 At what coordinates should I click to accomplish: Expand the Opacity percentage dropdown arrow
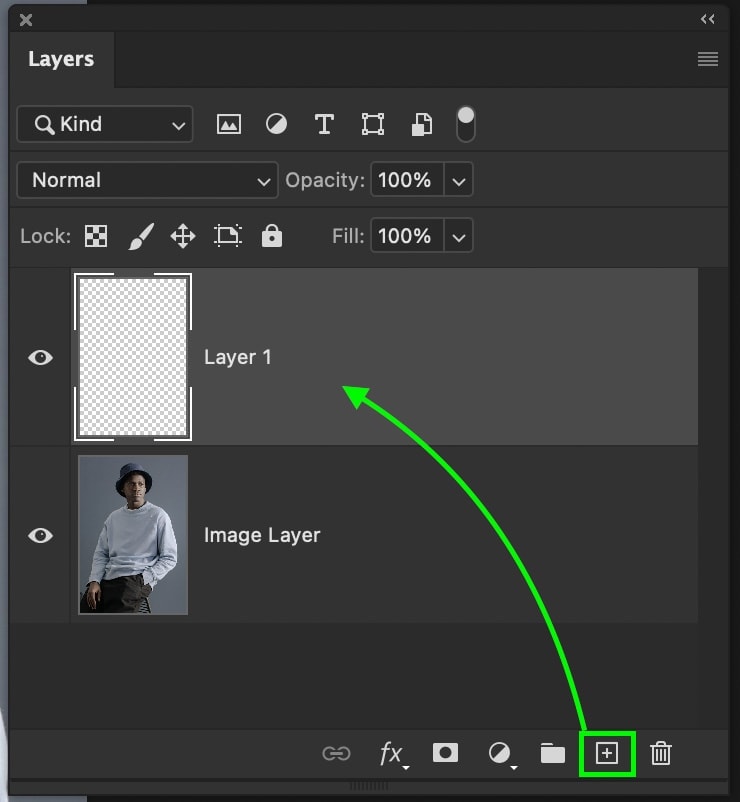pos(459,180)
